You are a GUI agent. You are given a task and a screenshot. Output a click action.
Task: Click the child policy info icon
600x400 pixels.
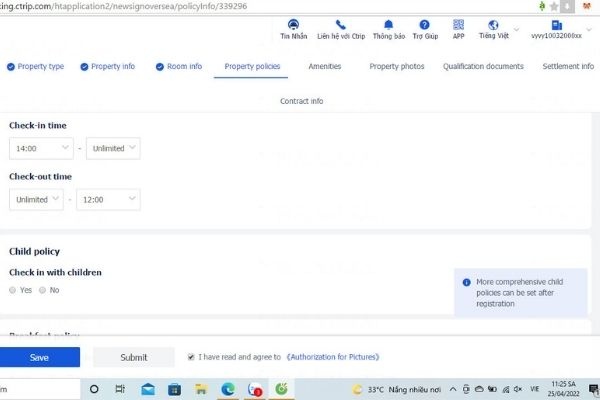pyautogui.click(x=466, y=282)
